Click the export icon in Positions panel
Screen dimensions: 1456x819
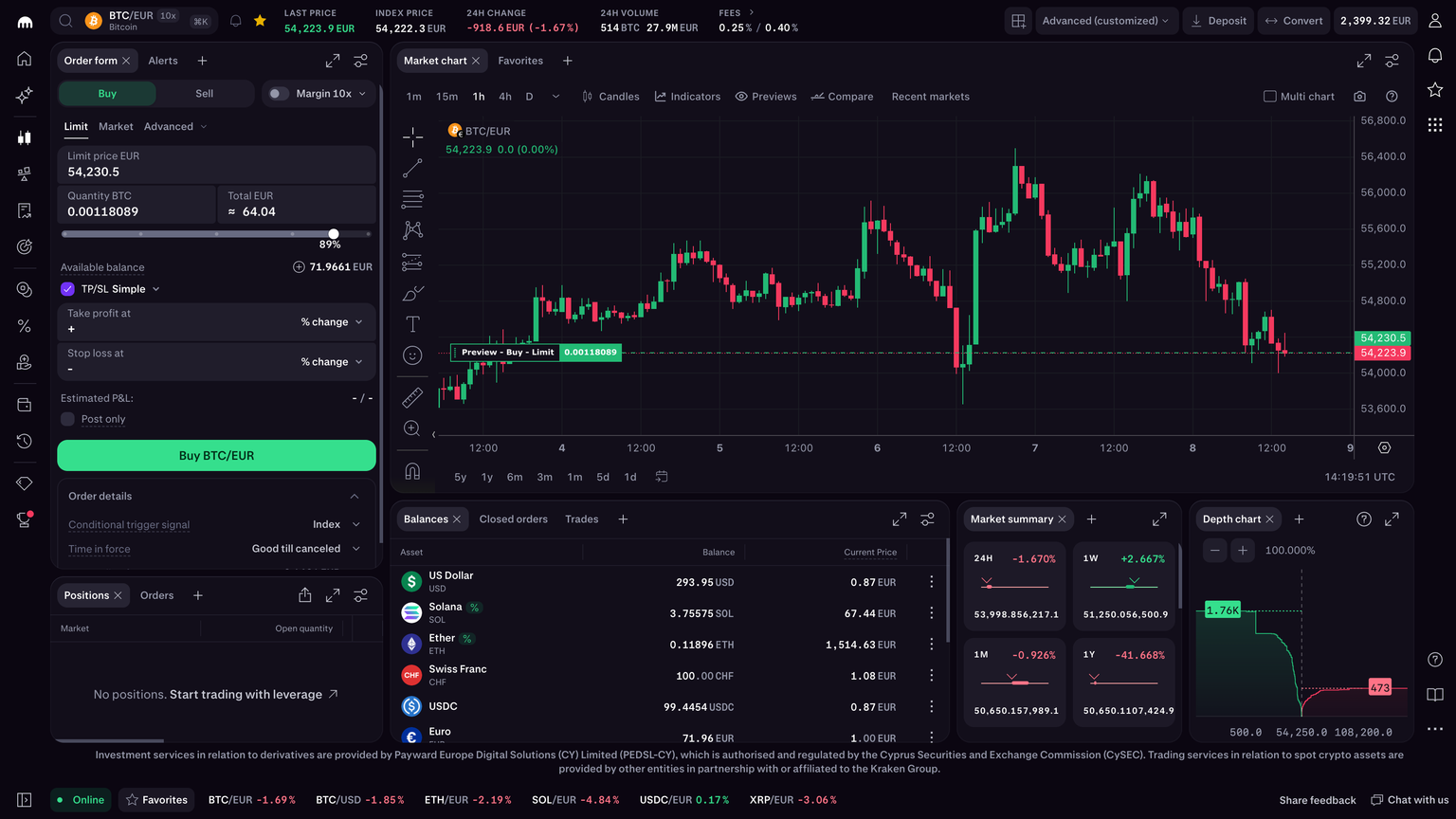(x=304, y=595)
